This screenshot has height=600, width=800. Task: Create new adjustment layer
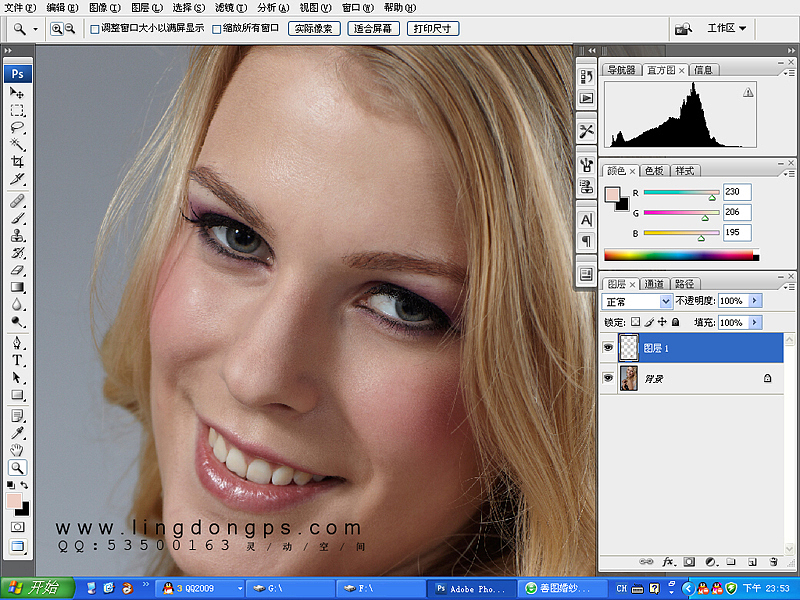[711, 562]
